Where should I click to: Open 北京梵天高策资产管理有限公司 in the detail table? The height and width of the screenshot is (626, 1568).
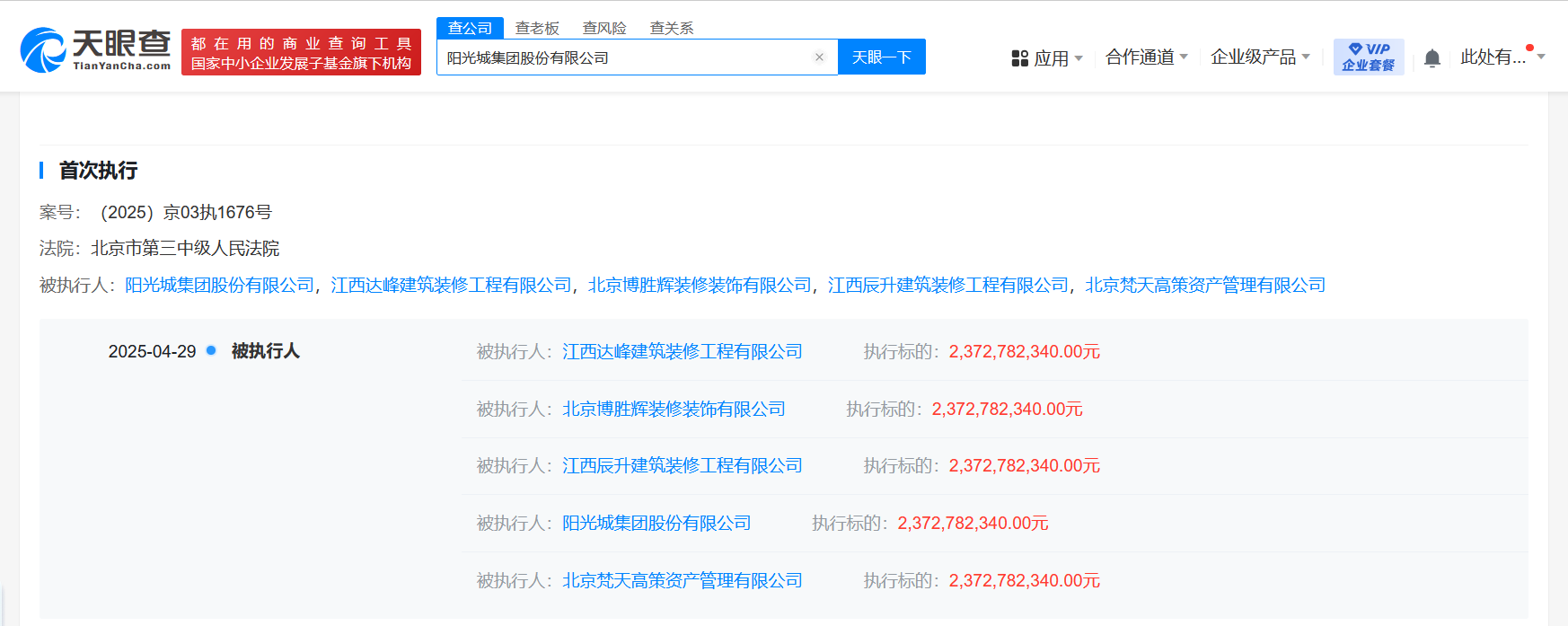683,580
